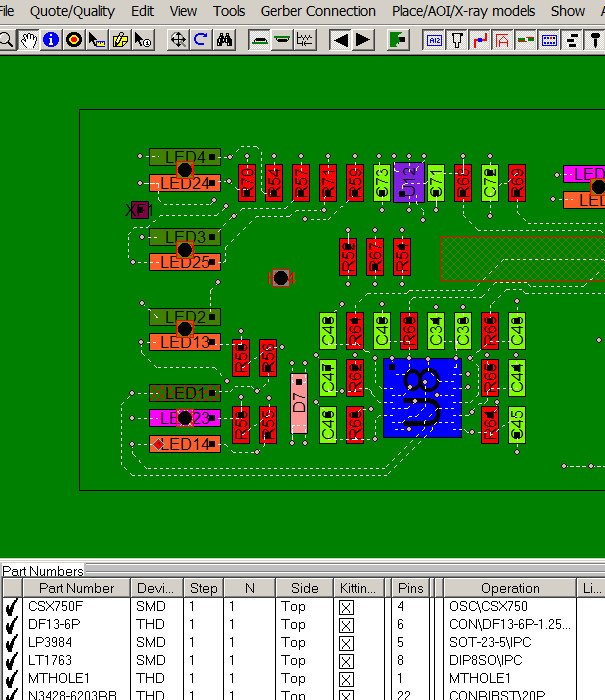Select the pointer with ruler measure tool

click(x=97, y=40)
